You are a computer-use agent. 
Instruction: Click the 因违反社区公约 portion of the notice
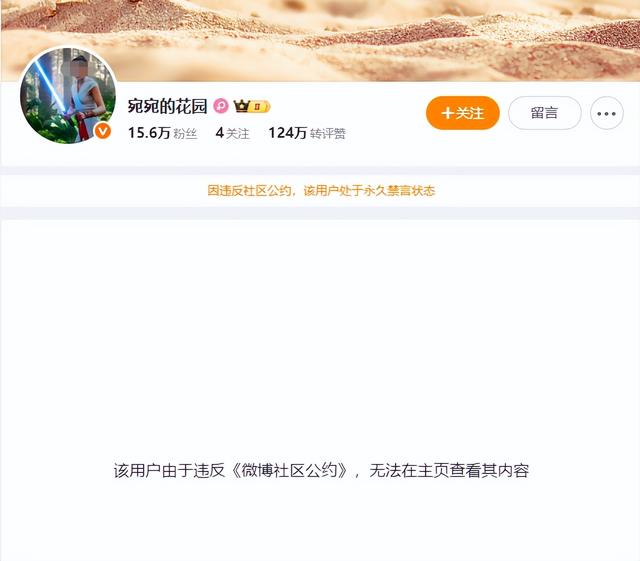pos(249,191)
